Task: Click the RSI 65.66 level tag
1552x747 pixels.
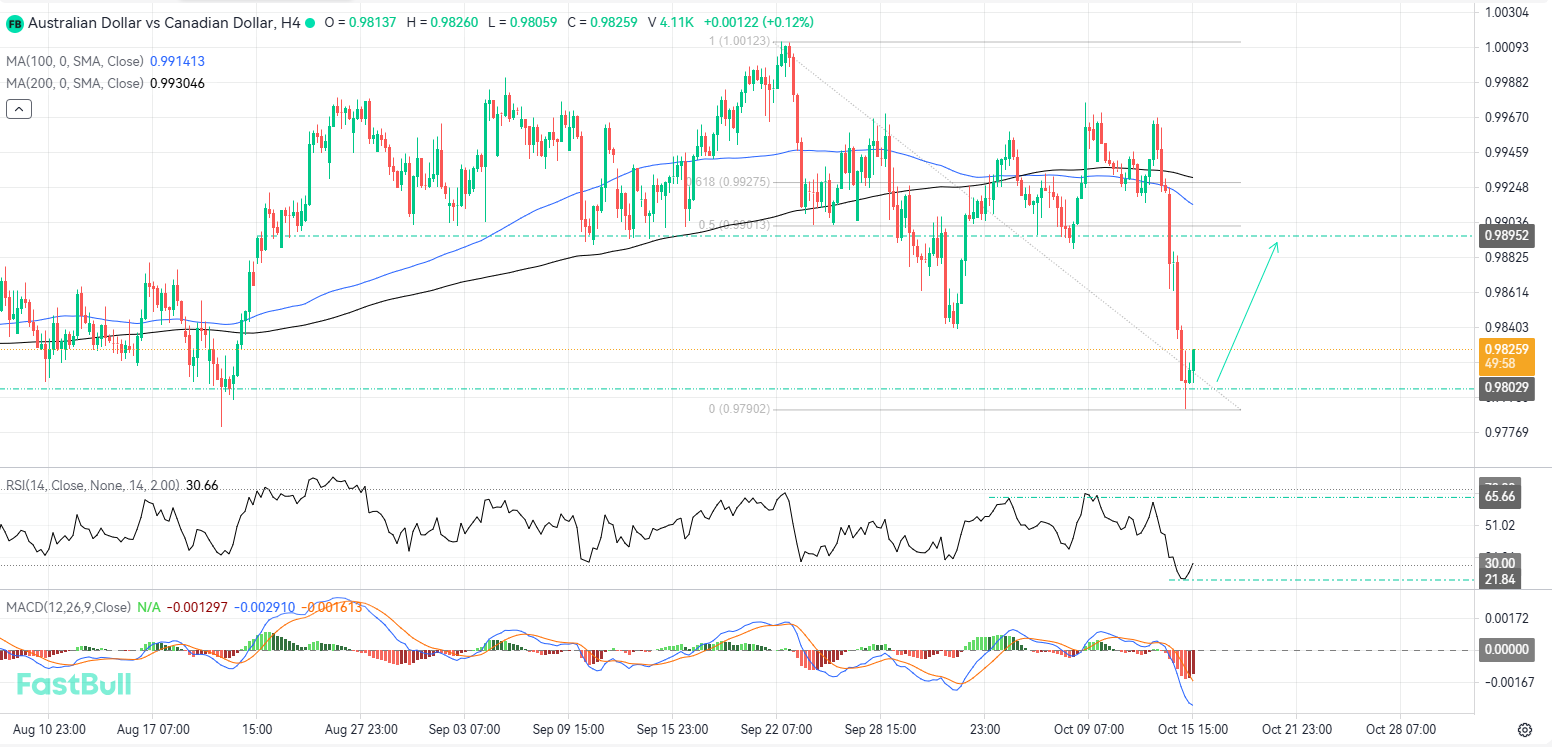Action: tap(1500, 497)
